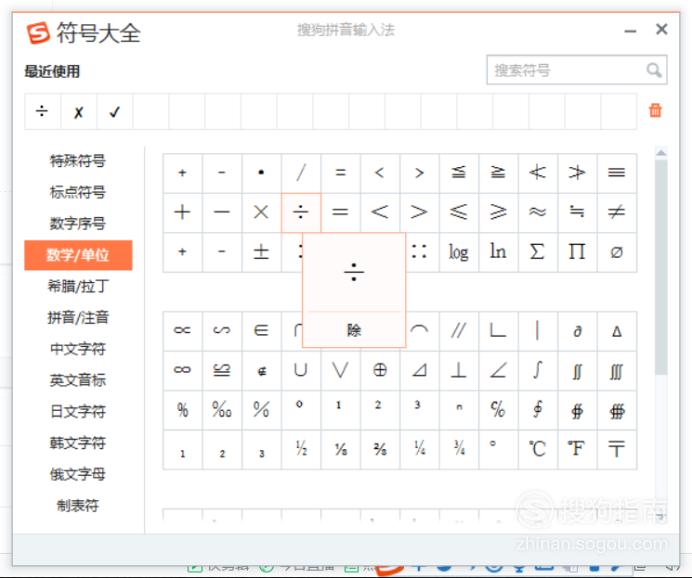The width and height of the screenshot is (692, 578).
Task: Insert the ∞ infinity symbol
Action: click(182, 370)
